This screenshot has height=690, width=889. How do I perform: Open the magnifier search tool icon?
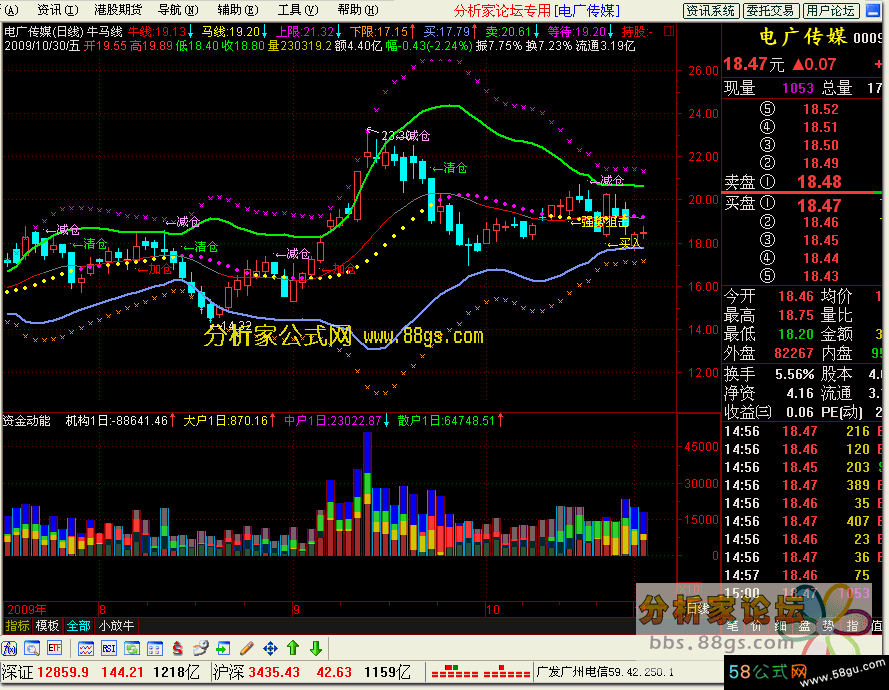(x=32, y=648)
